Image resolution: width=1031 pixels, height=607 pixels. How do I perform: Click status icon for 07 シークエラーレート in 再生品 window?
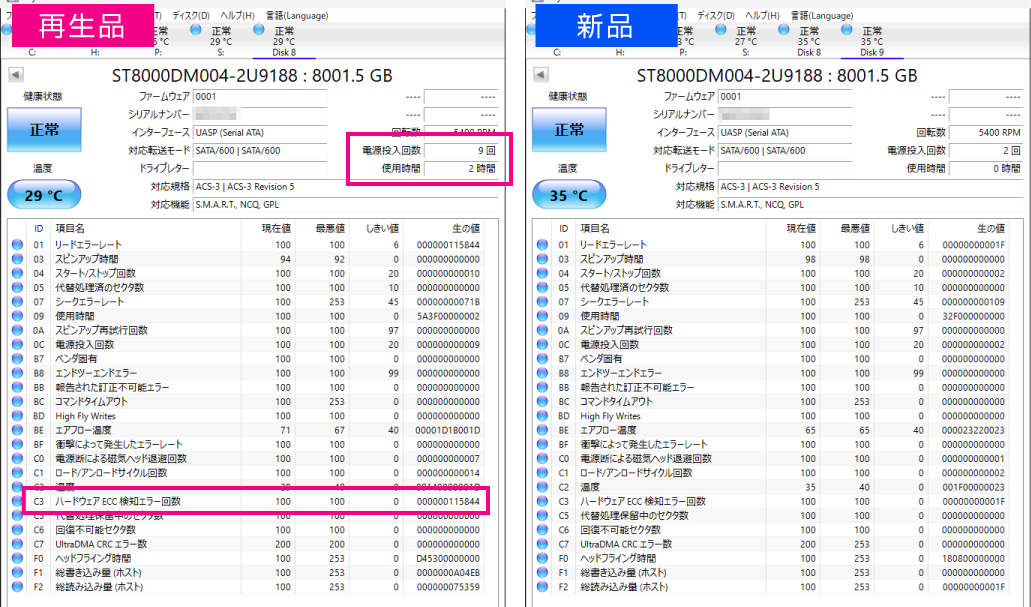(17, 302)
